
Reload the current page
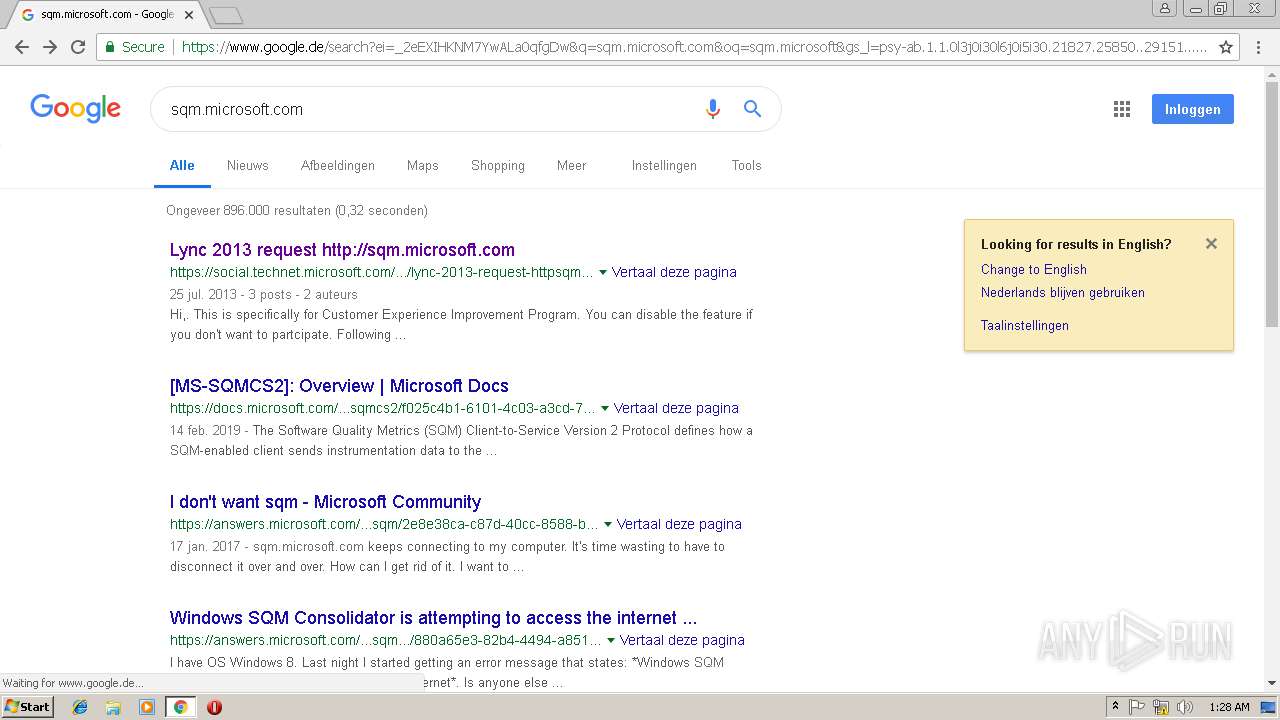click(78, 47)
